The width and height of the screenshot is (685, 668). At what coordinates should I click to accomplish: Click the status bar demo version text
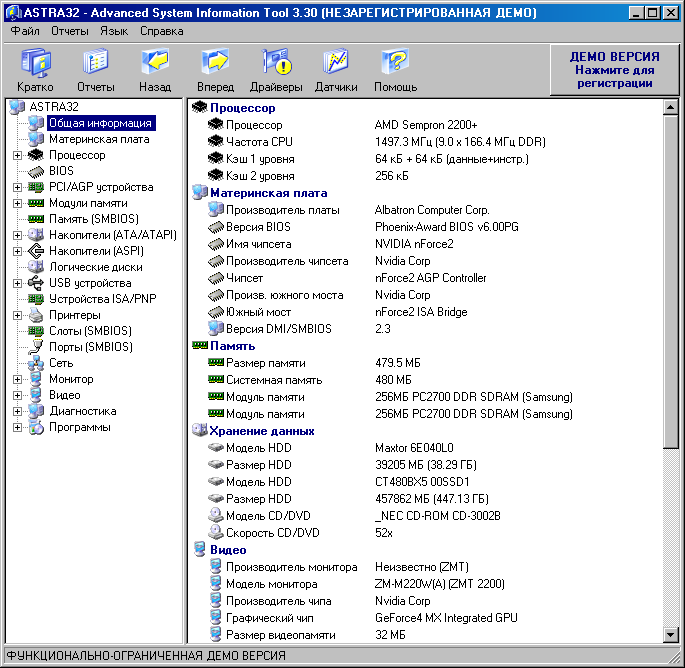146,655
